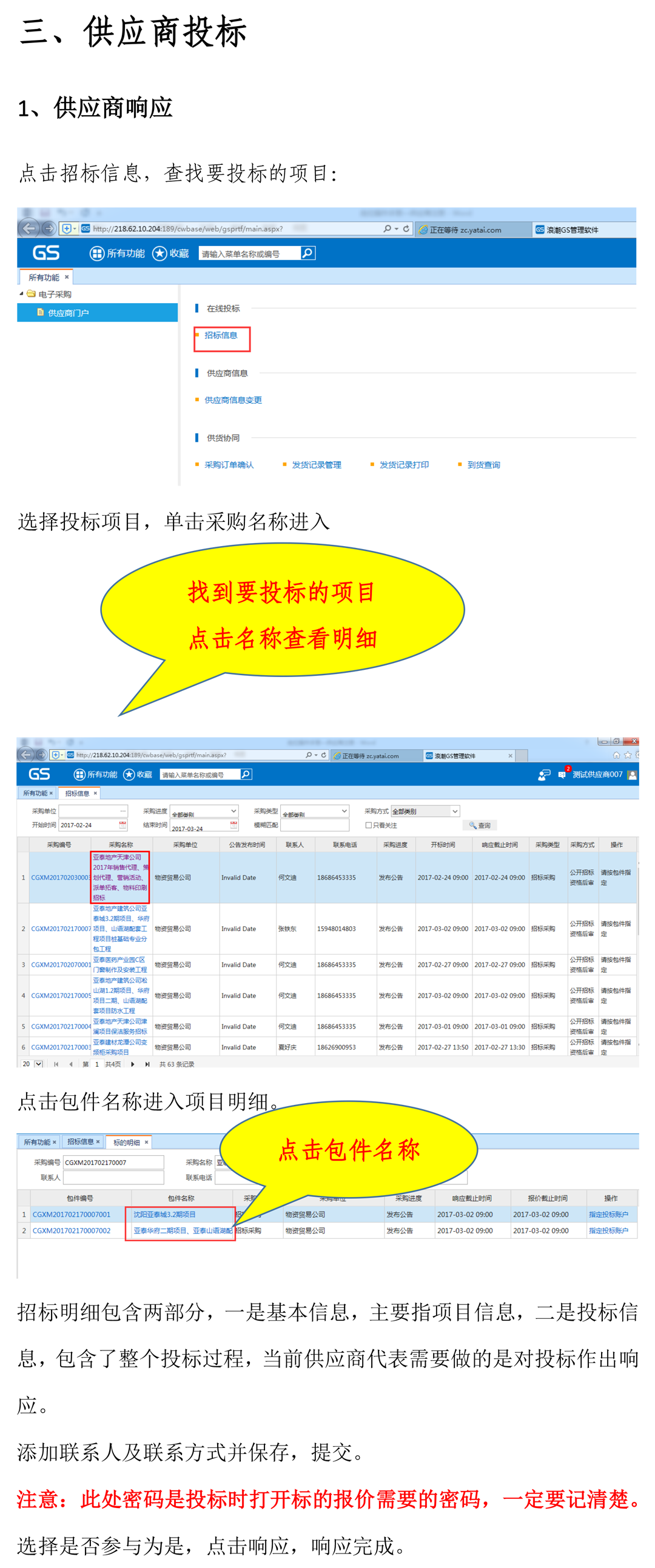Click the browser home icon

(616, 755)
